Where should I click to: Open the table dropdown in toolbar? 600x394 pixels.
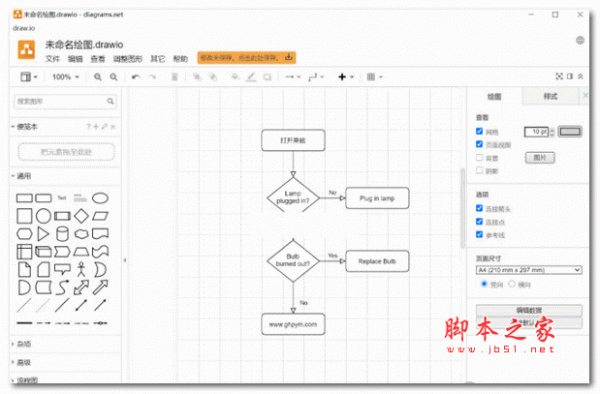[375, 77]
